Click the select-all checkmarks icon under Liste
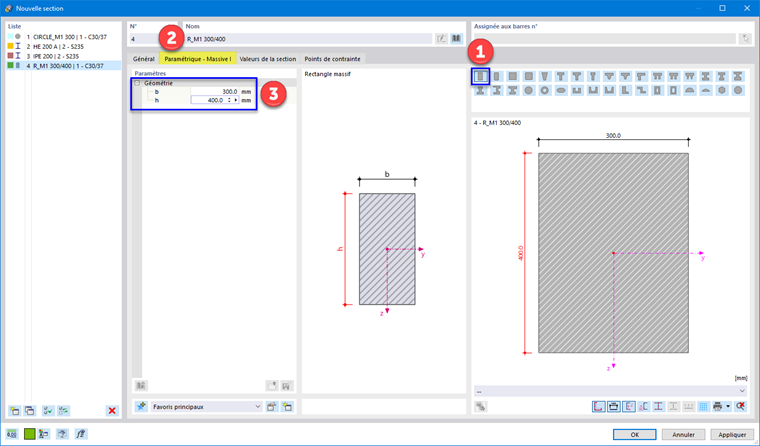Viewport: 760px width, 446px height. (48, 411)
